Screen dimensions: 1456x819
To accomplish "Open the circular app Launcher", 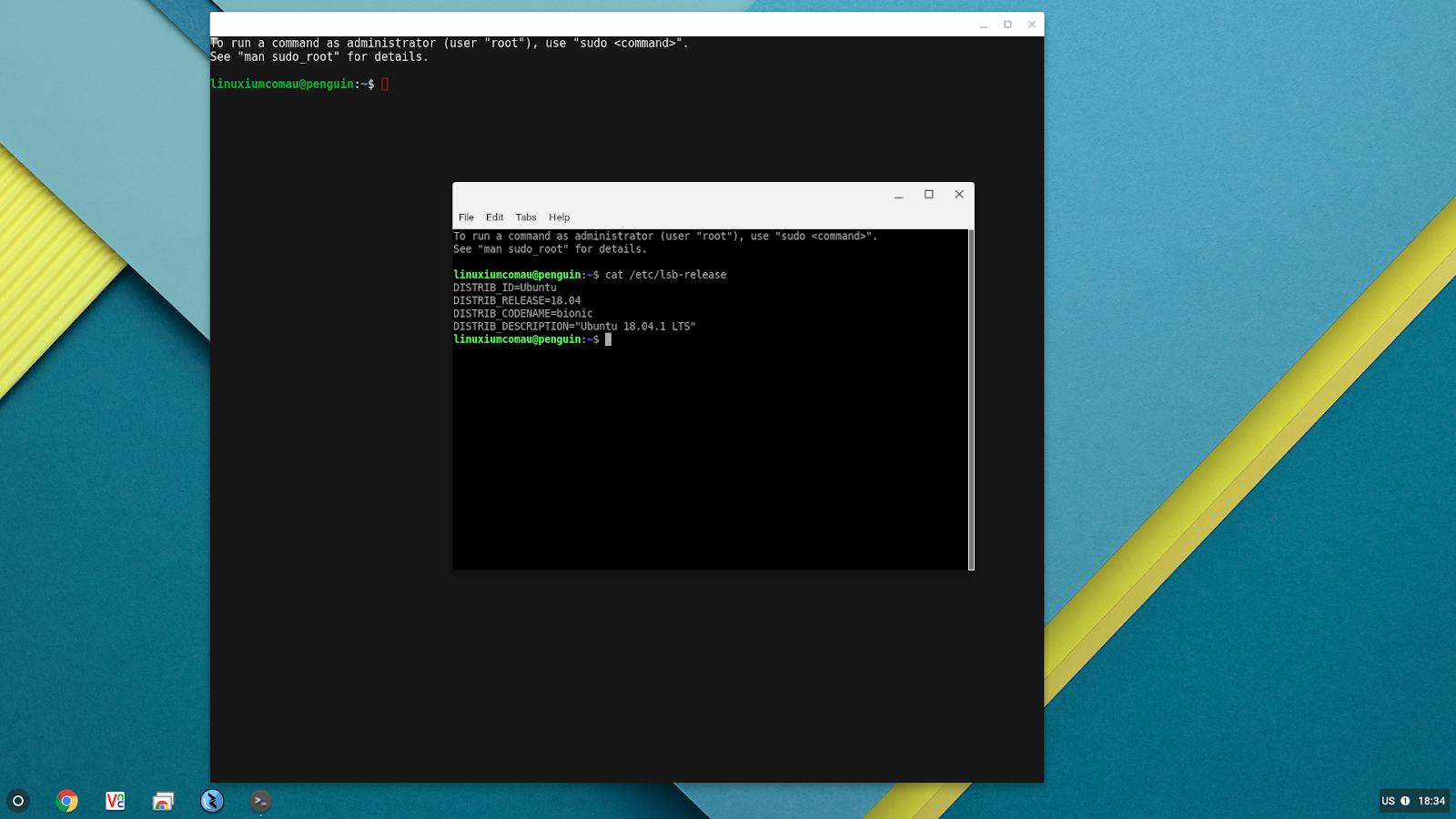I will pyautogui.click(x=18, y=801).
